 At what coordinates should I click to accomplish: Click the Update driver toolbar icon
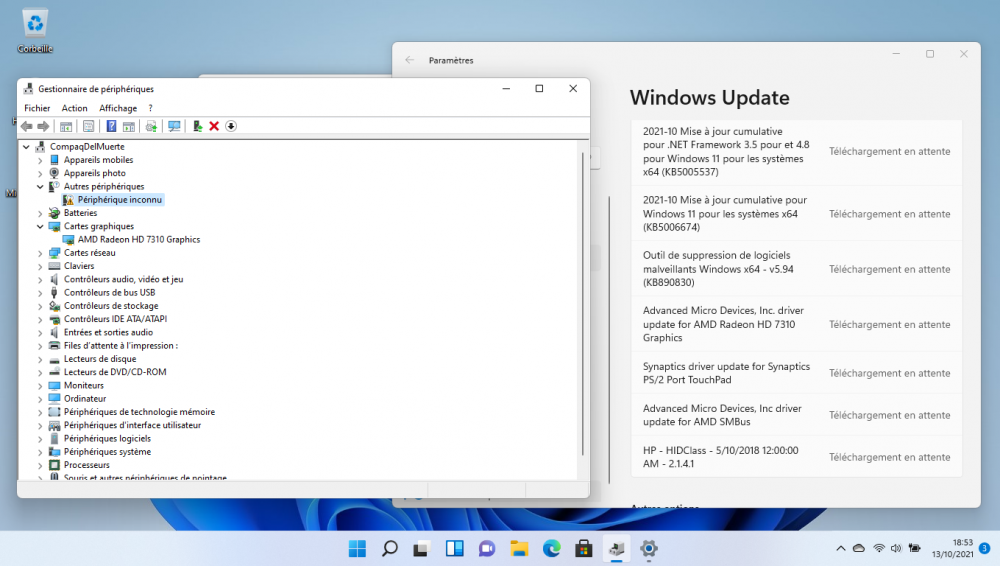151,126
